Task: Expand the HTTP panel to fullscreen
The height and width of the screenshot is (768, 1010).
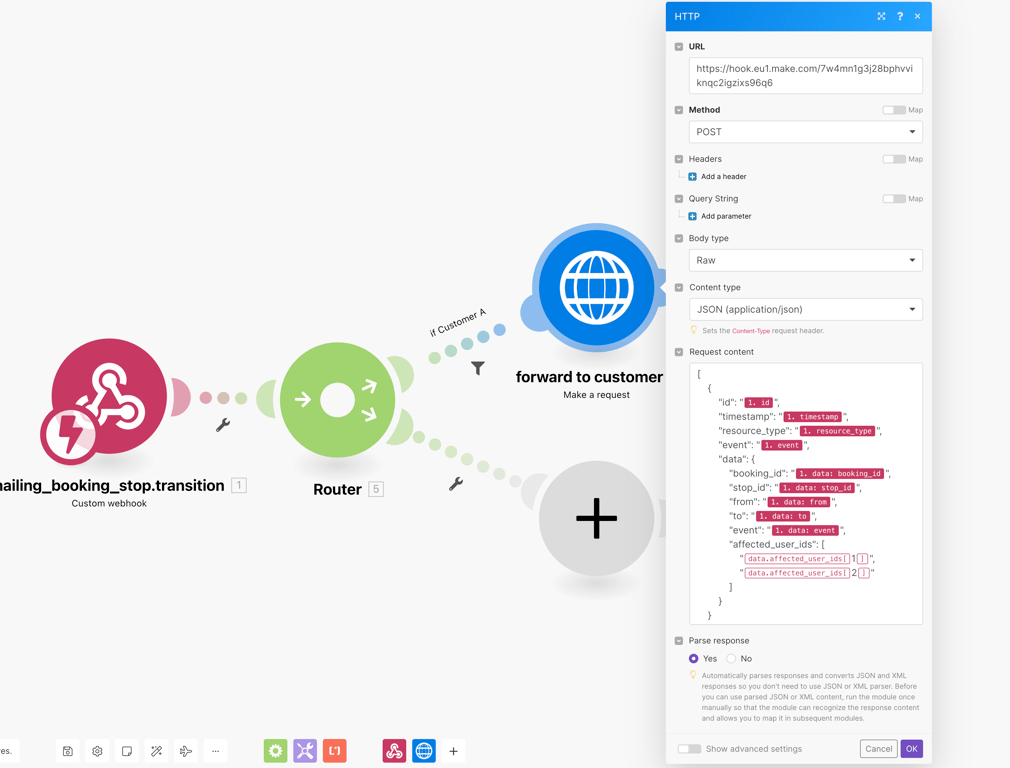Action: [x=881, y=16]
